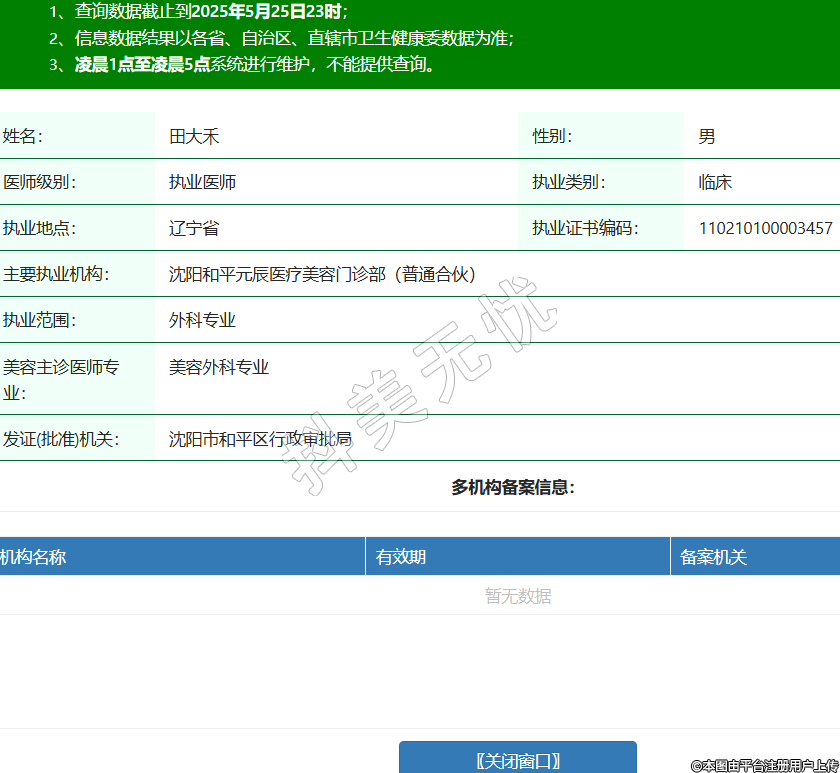Click the certificate number 110210100003457
The height and width of the screenshot is (773, 840).
[765, 228]
